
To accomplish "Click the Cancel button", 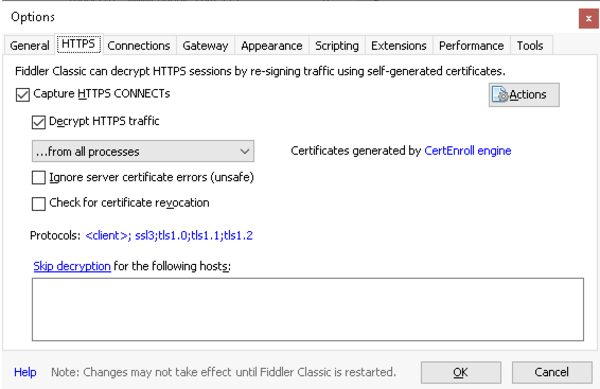I will (552, 372).
